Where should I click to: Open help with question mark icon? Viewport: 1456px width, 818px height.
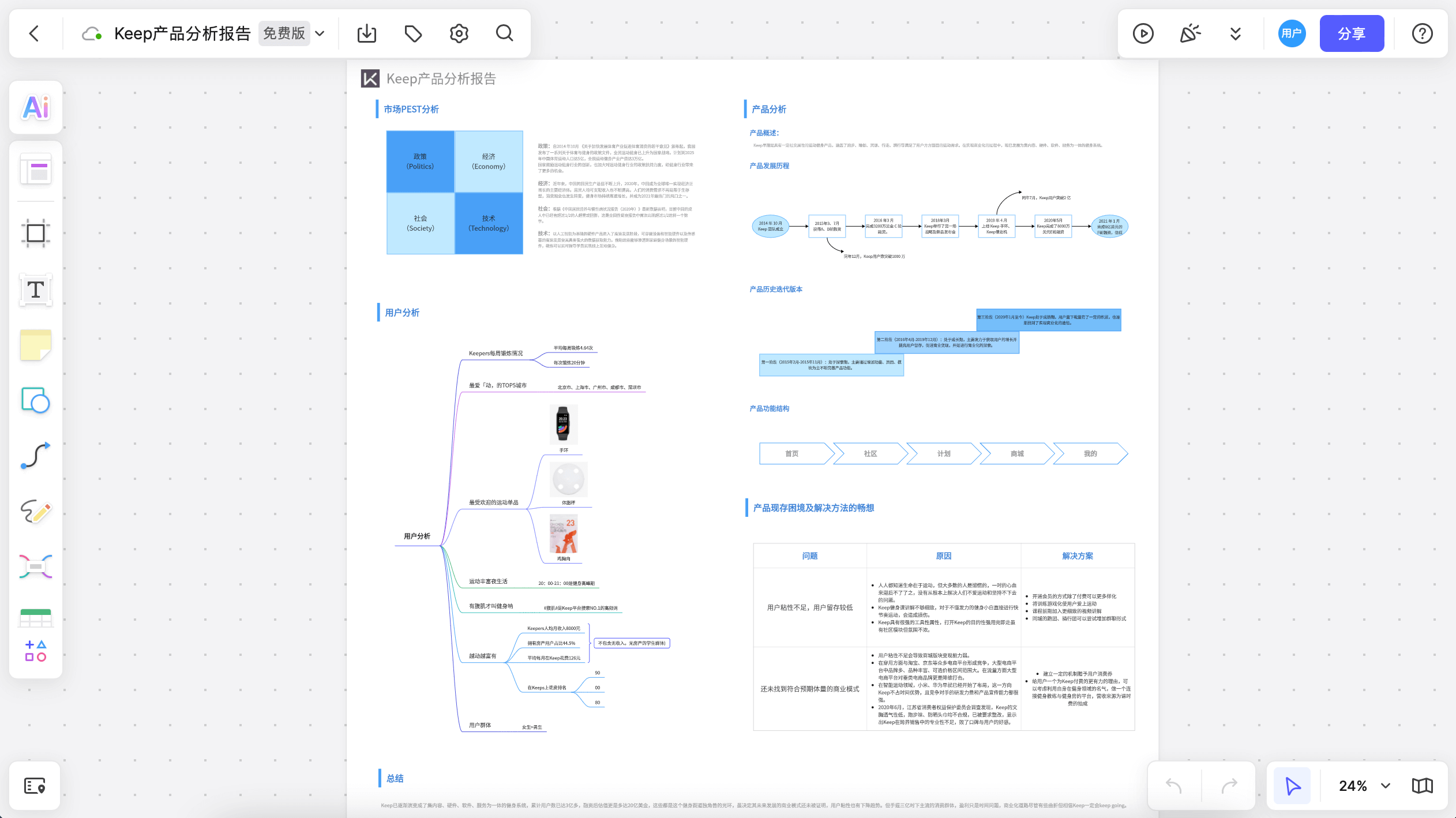1423,33
